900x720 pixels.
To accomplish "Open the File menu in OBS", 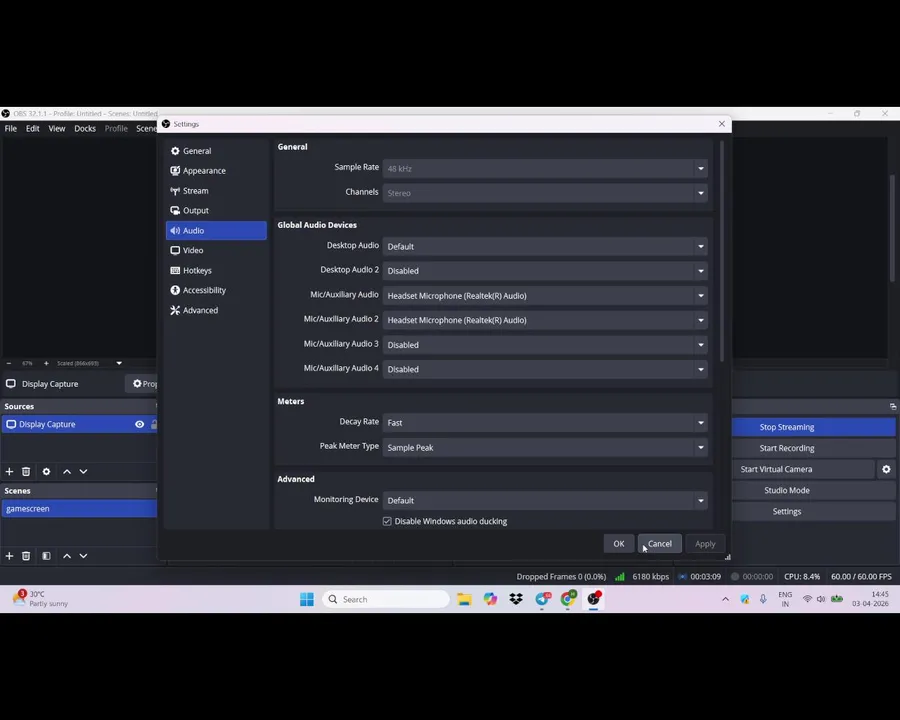I will click(11, 129).
